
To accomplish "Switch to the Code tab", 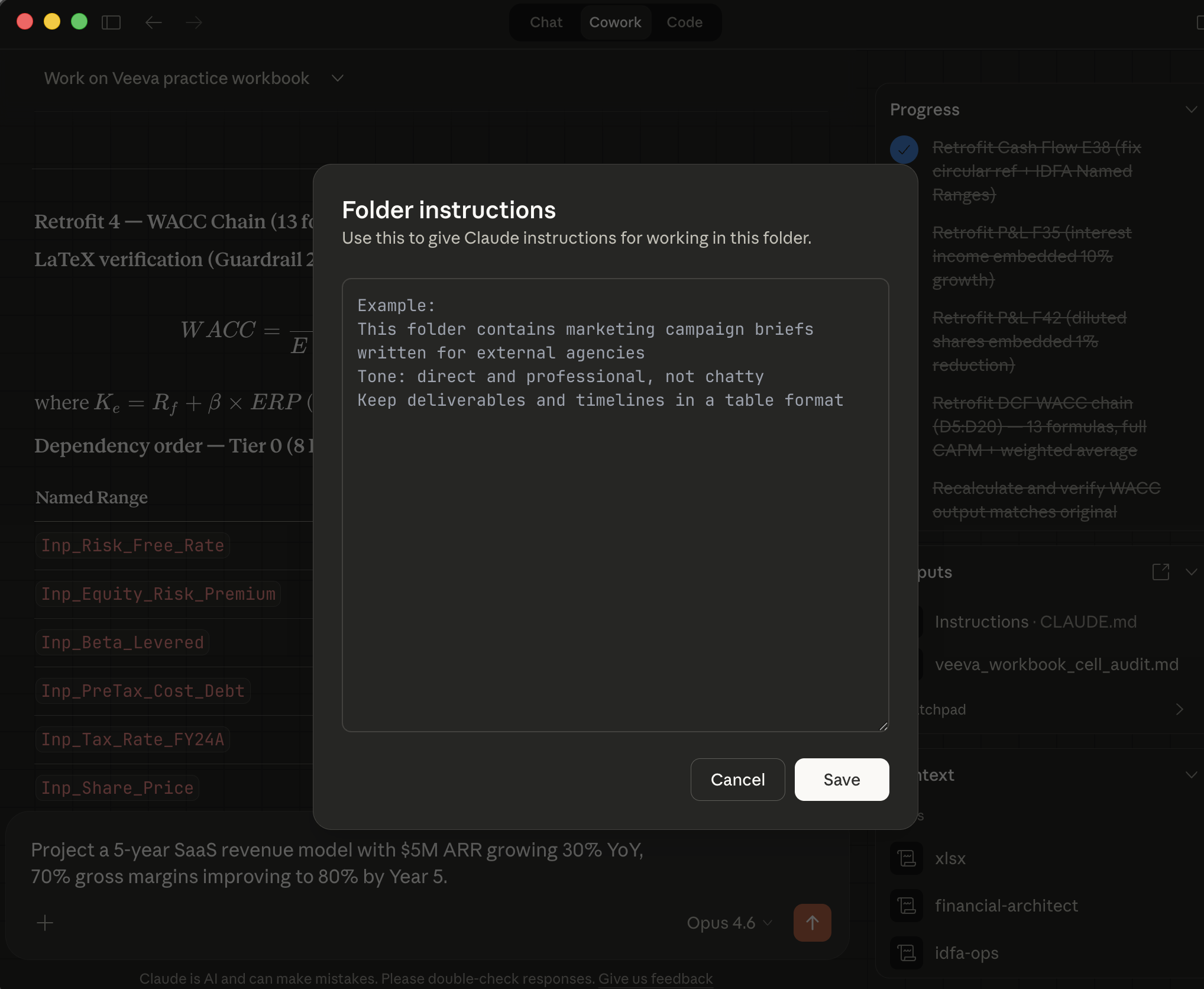I will click(684, 22).
